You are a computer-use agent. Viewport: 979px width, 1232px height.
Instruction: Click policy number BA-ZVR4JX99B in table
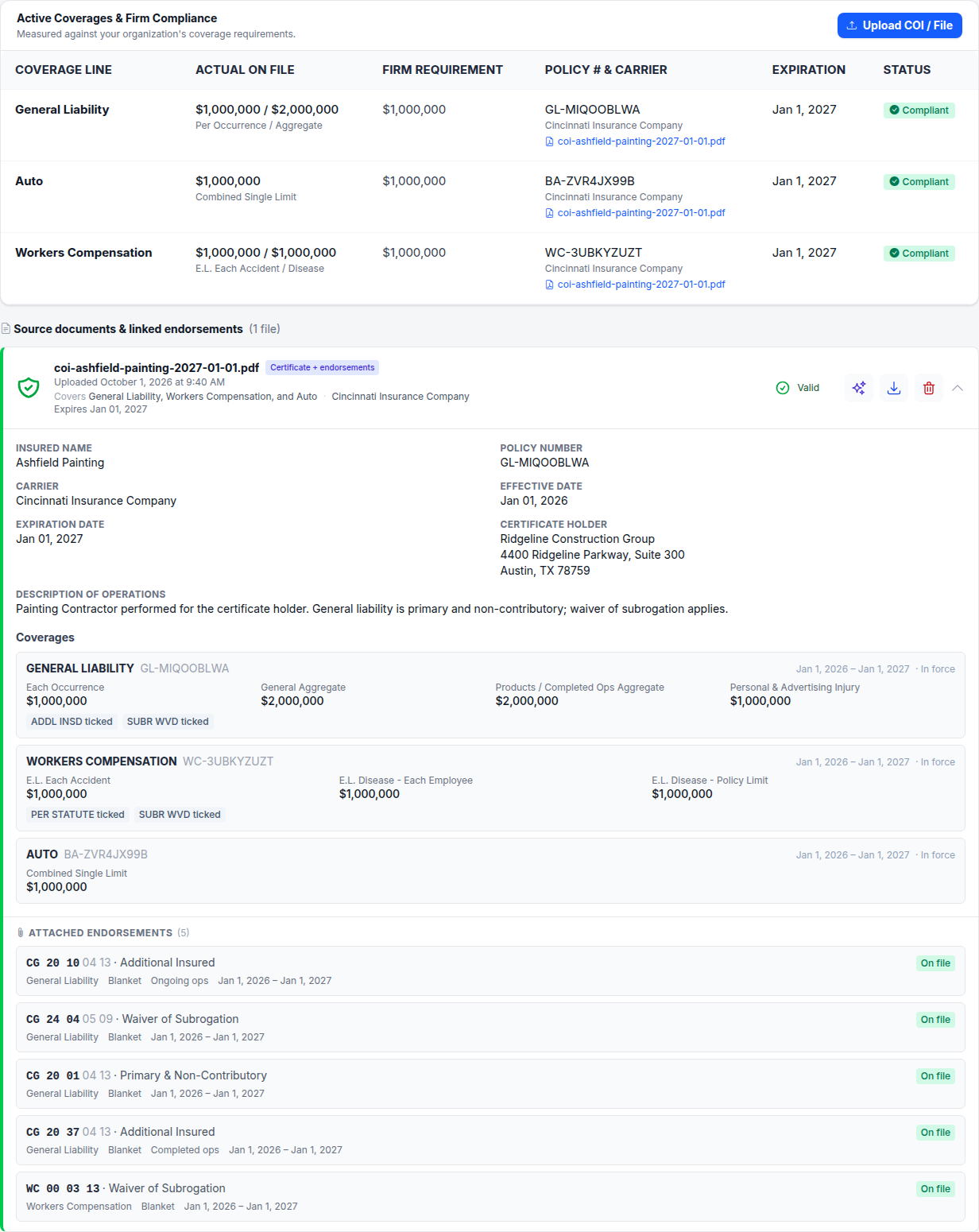point(590,181)
